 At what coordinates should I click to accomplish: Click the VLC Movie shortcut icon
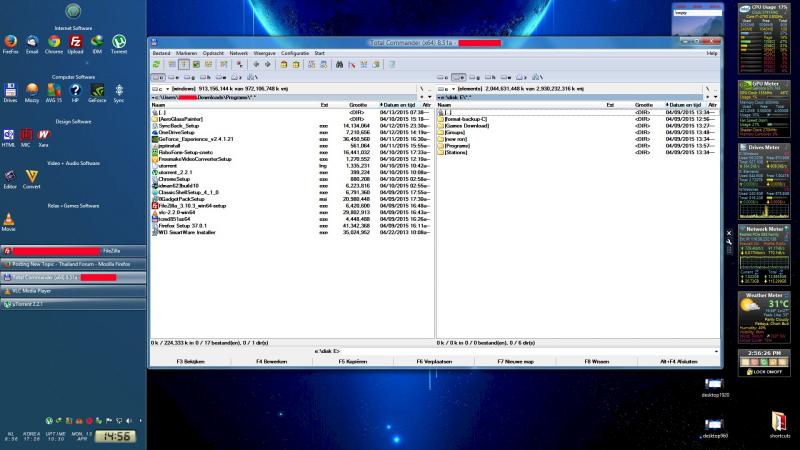pyautogui.click(x=9, y=222)
